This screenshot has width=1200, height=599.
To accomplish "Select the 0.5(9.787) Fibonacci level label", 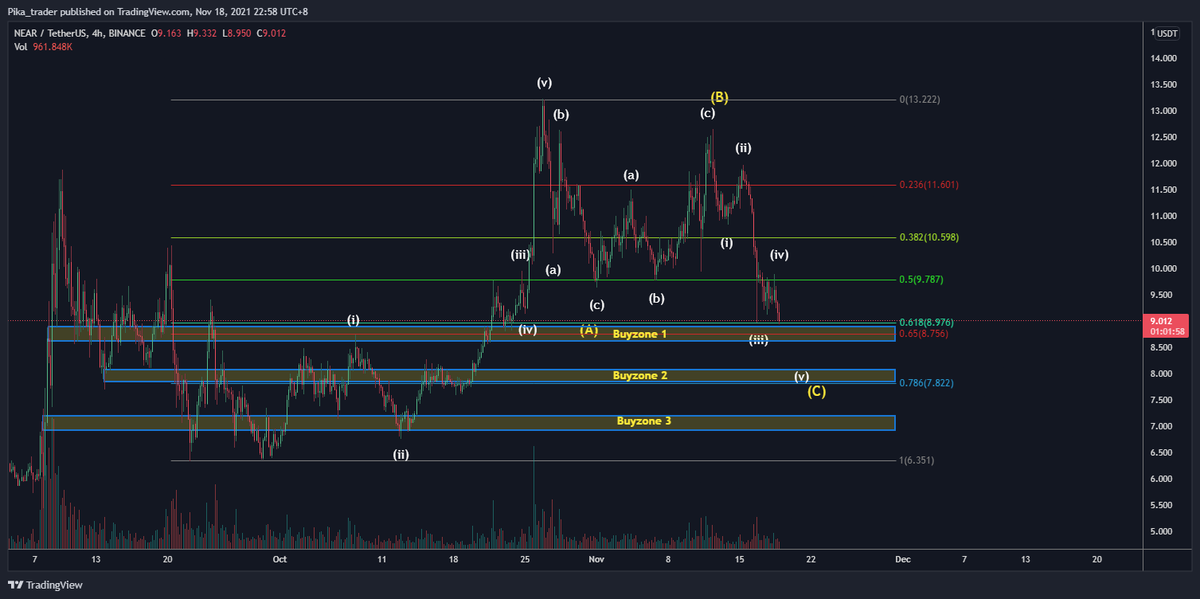I will tap(922, 281).
